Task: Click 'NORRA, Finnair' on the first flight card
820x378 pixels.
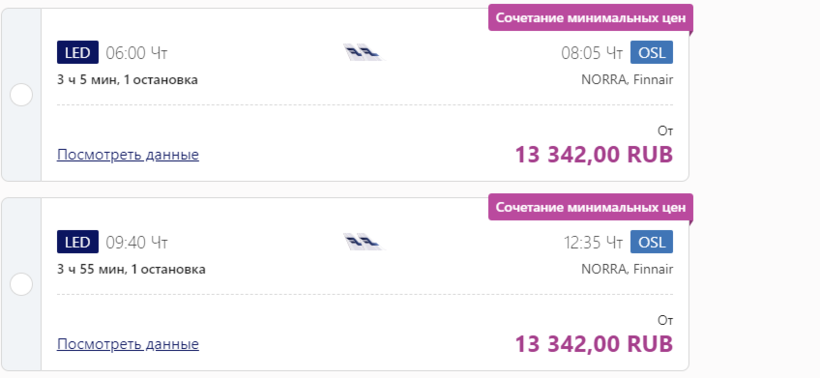Action: [x=627, y=80]
